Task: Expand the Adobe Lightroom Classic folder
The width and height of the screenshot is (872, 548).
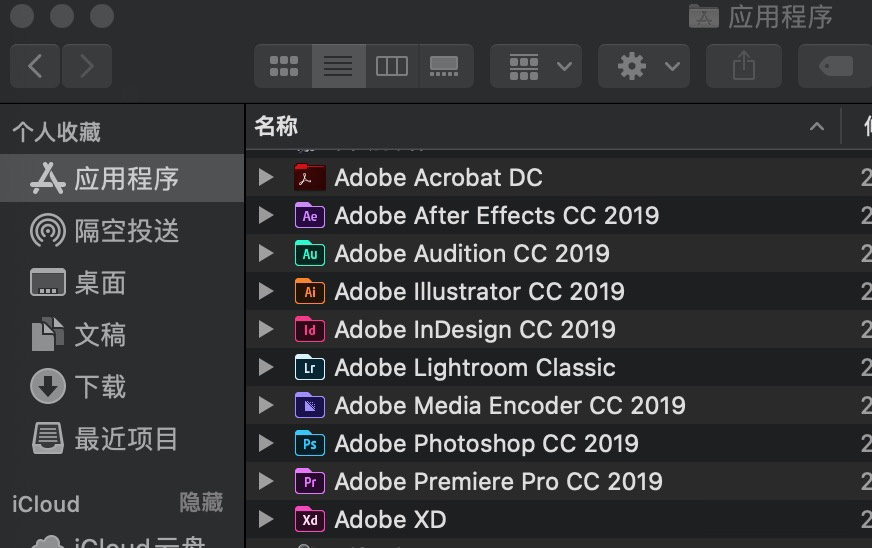Action: [x=266, y=367]
